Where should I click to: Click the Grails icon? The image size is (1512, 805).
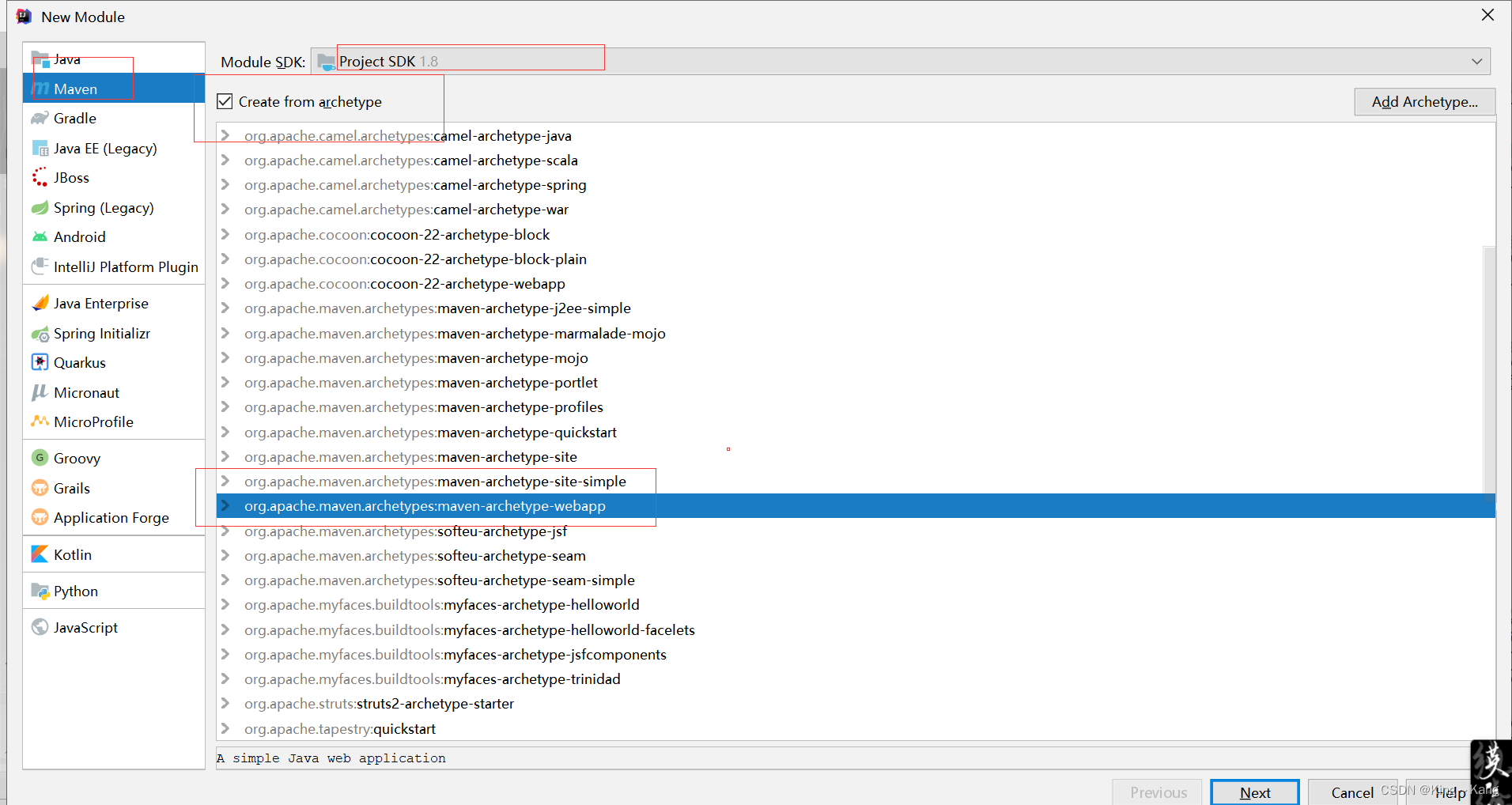[40, 488]
